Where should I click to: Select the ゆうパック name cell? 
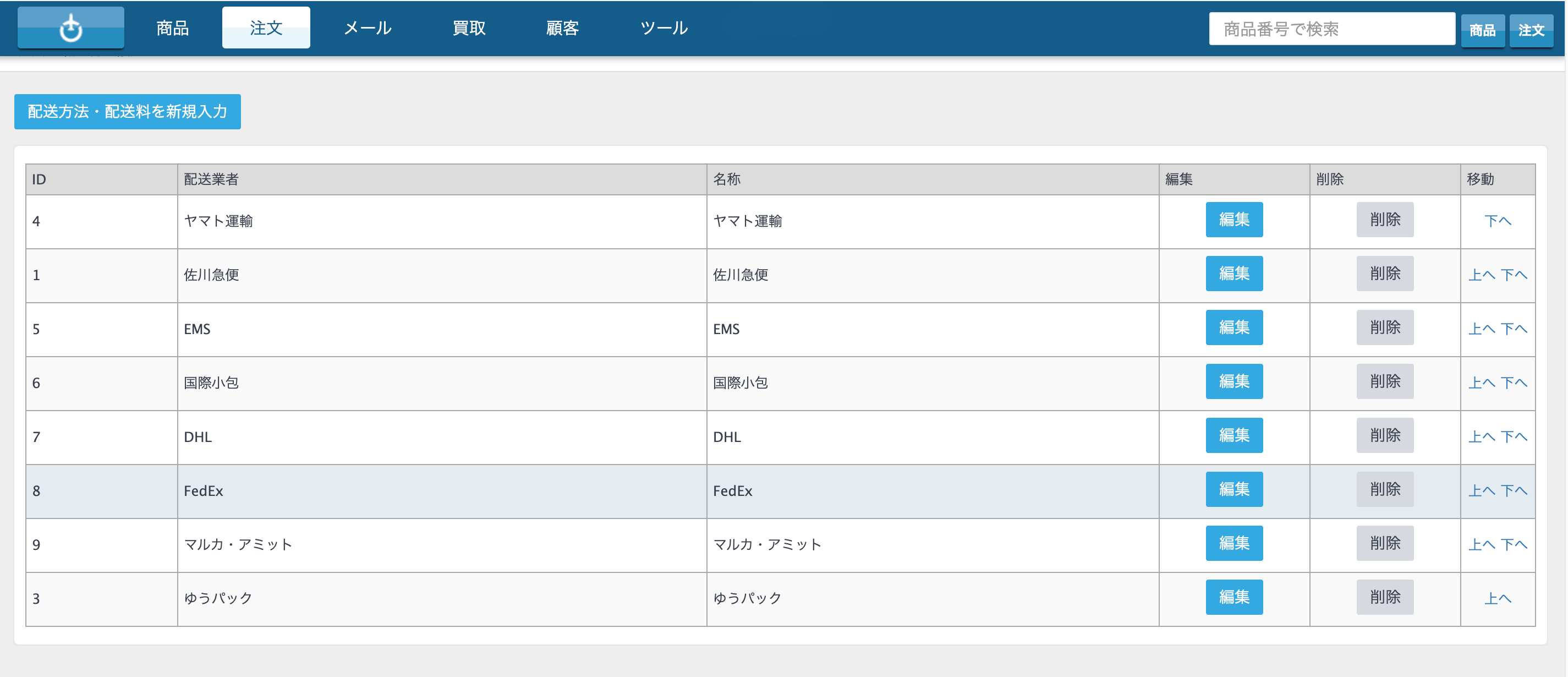[933, 599]
